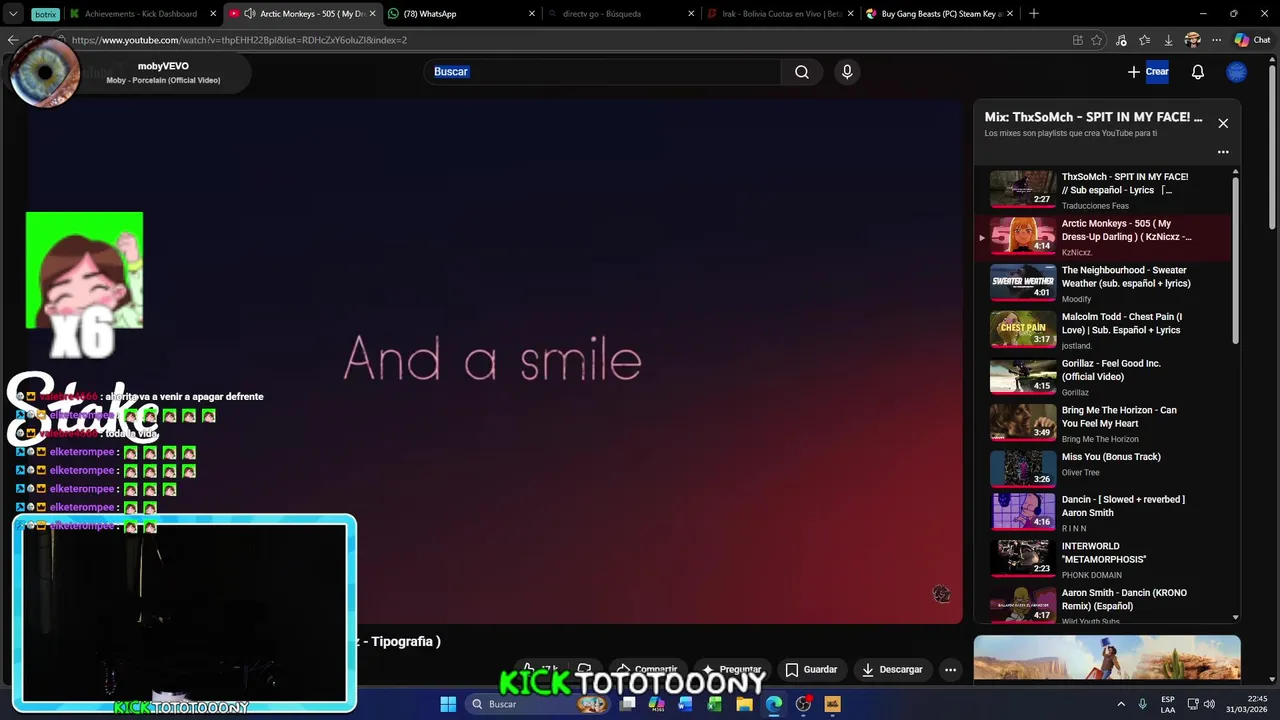Click the system tray microphone icon
This screenshot has height=720, width=1280.
click(1142, 704)
